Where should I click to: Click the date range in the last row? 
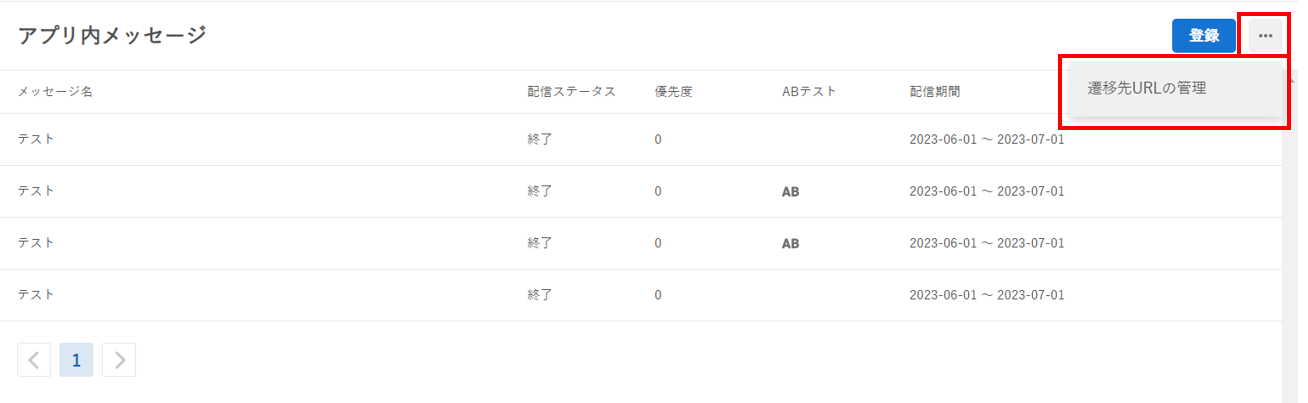(x=987, y=295)
